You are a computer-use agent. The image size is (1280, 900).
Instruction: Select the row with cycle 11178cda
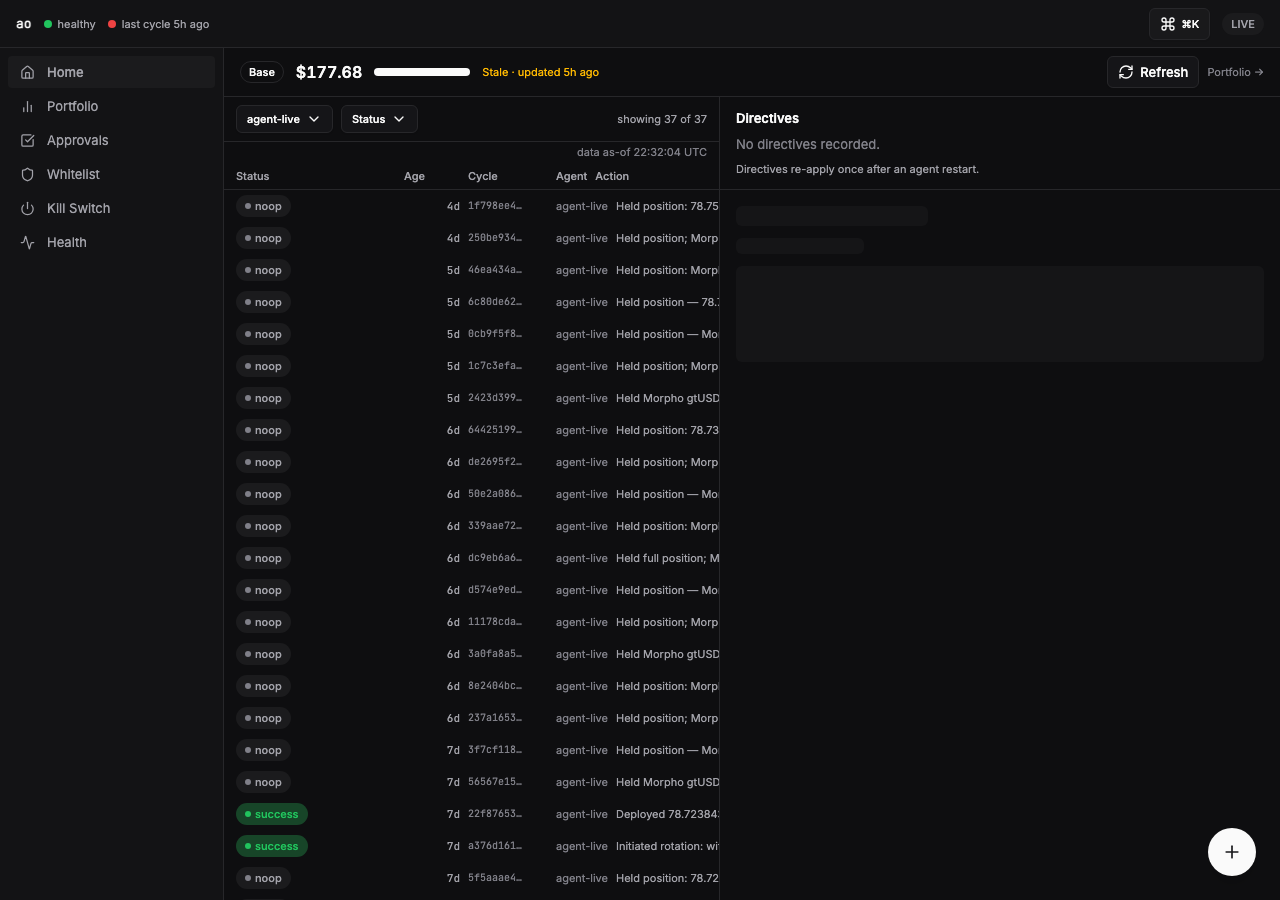[x=472, y=622]
